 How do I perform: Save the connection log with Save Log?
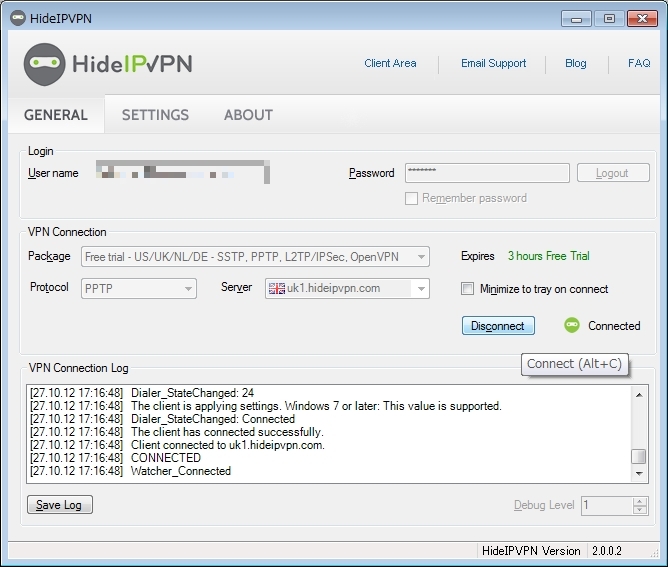pos(60,505)
